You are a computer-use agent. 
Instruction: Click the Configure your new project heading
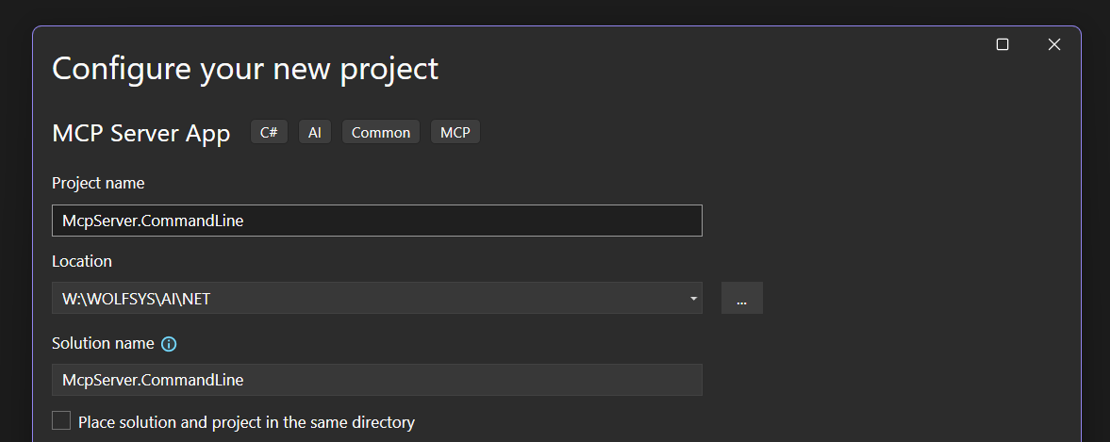tap(245, 68)
